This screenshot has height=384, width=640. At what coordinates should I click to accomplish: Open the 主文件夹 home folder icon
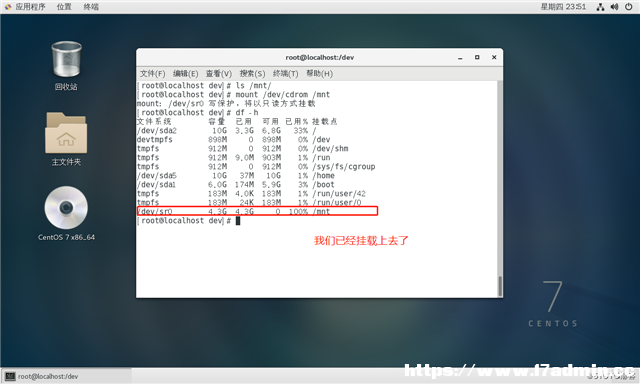click(x=66, y=133)
